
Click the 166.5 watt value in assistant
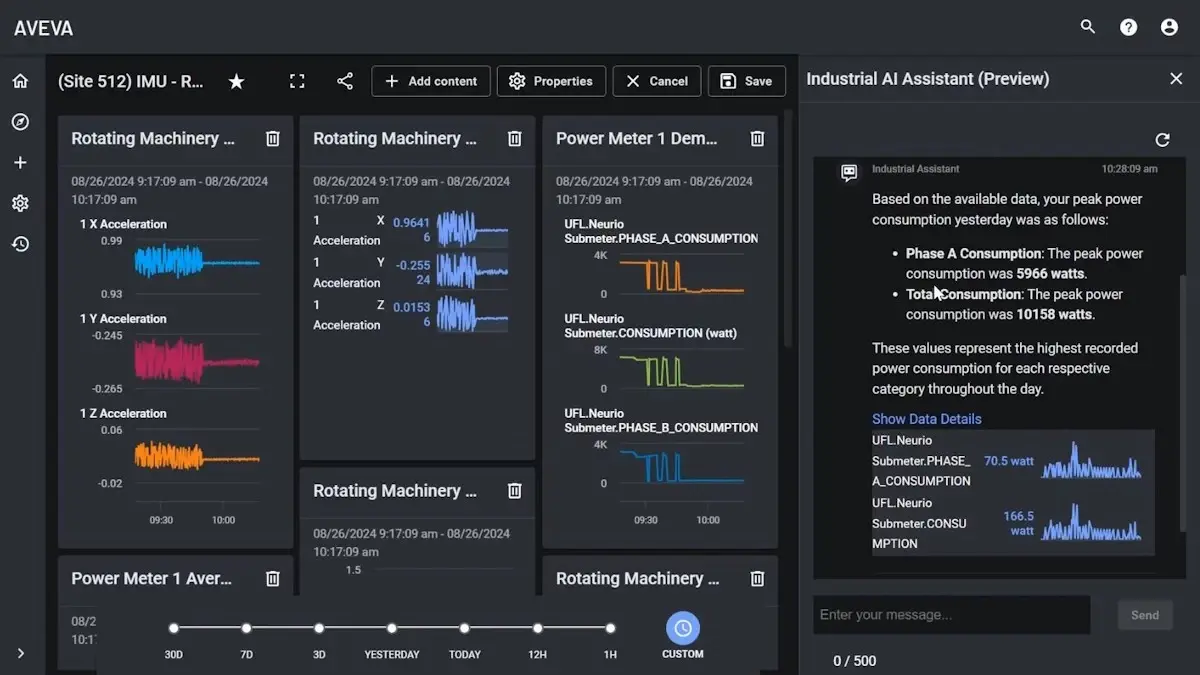(x=1018, y=523)
